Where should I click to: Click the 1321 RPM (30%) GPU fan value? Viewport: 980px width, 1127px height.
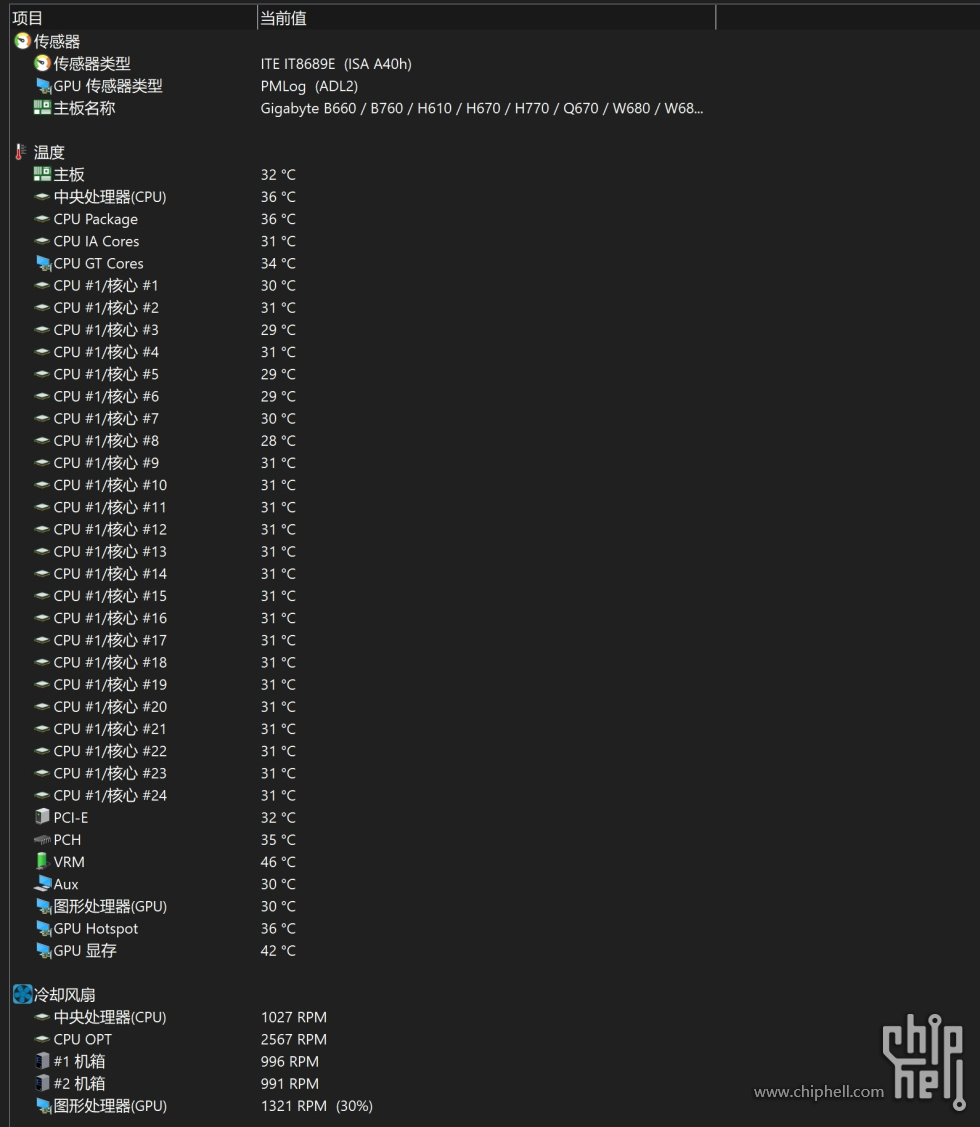point(316,1105)
